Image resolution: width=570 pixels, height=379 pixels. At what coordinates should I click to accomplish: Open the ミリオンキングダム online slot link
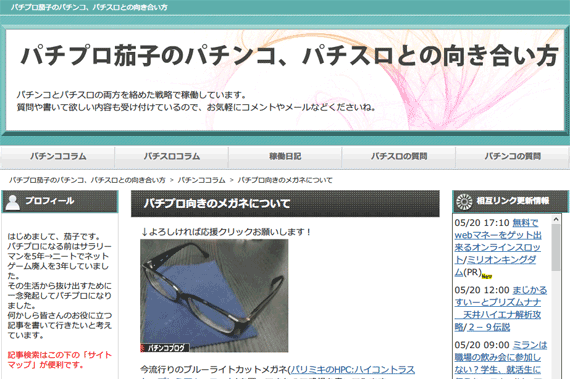[x=498, y=247]
